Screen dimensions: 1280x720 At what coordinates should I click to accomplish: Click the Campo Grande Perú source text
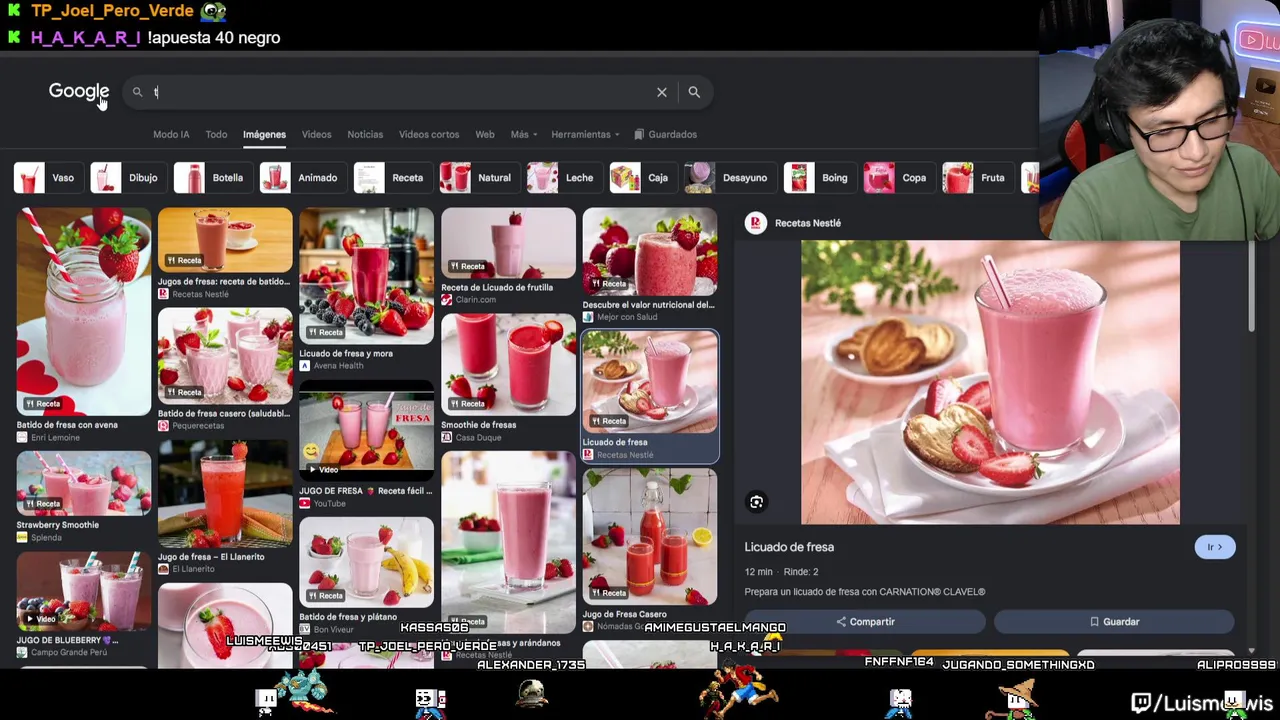(x=70, y=653)
